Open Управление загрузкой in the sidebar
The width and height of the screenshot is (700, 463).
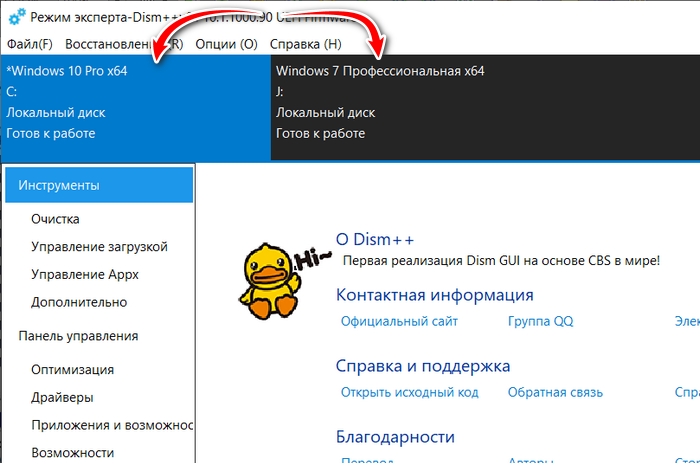(99, 247)
